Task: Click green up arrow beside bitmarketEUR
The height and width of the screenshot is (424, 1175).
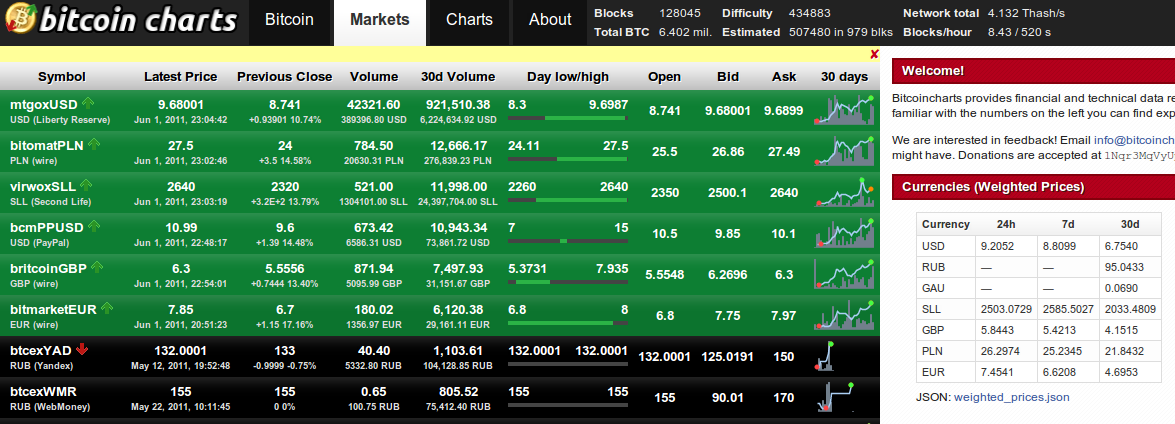Action: click(x=106, y=307)
